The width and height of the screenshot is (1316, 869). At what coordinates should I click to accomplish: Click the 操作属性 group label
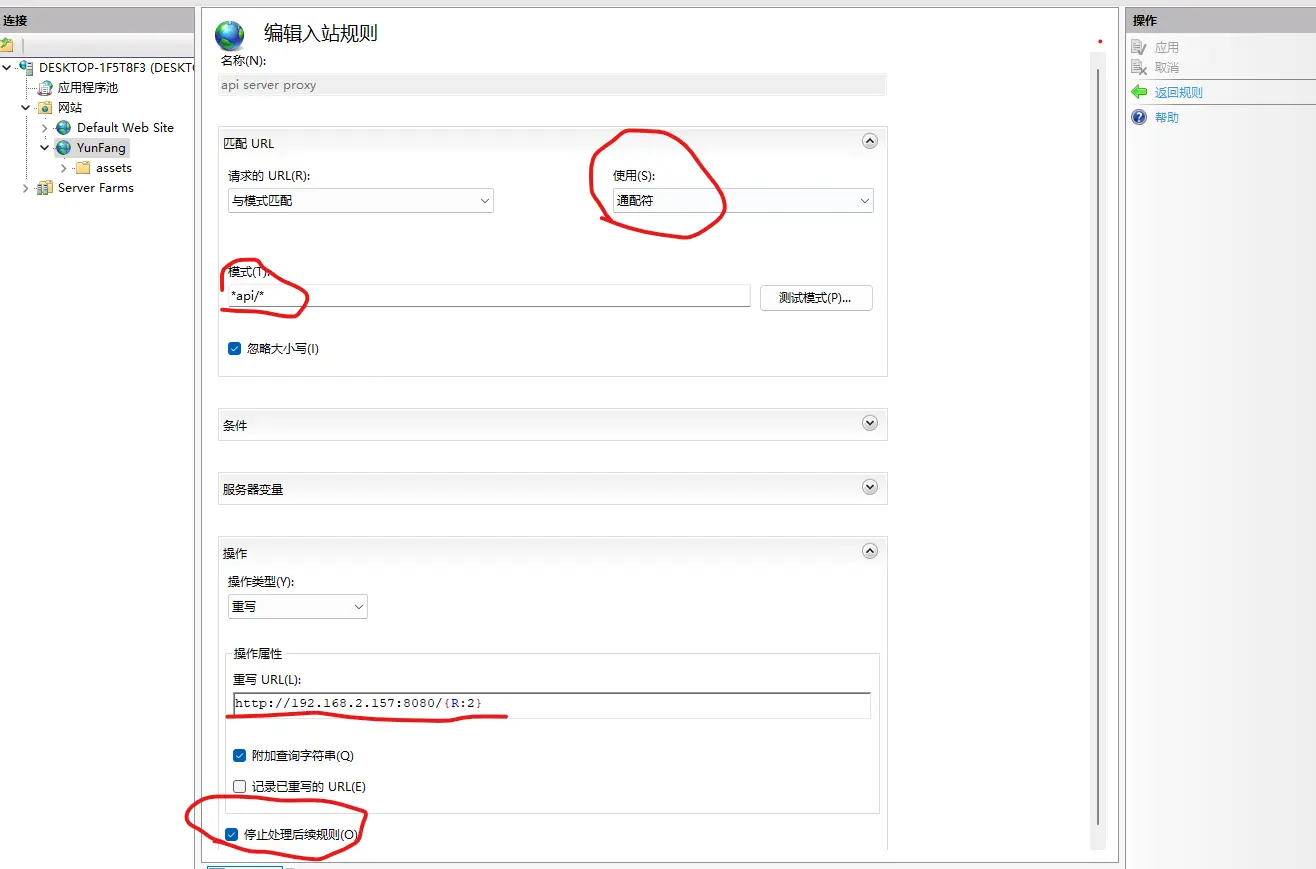point(258,654)
